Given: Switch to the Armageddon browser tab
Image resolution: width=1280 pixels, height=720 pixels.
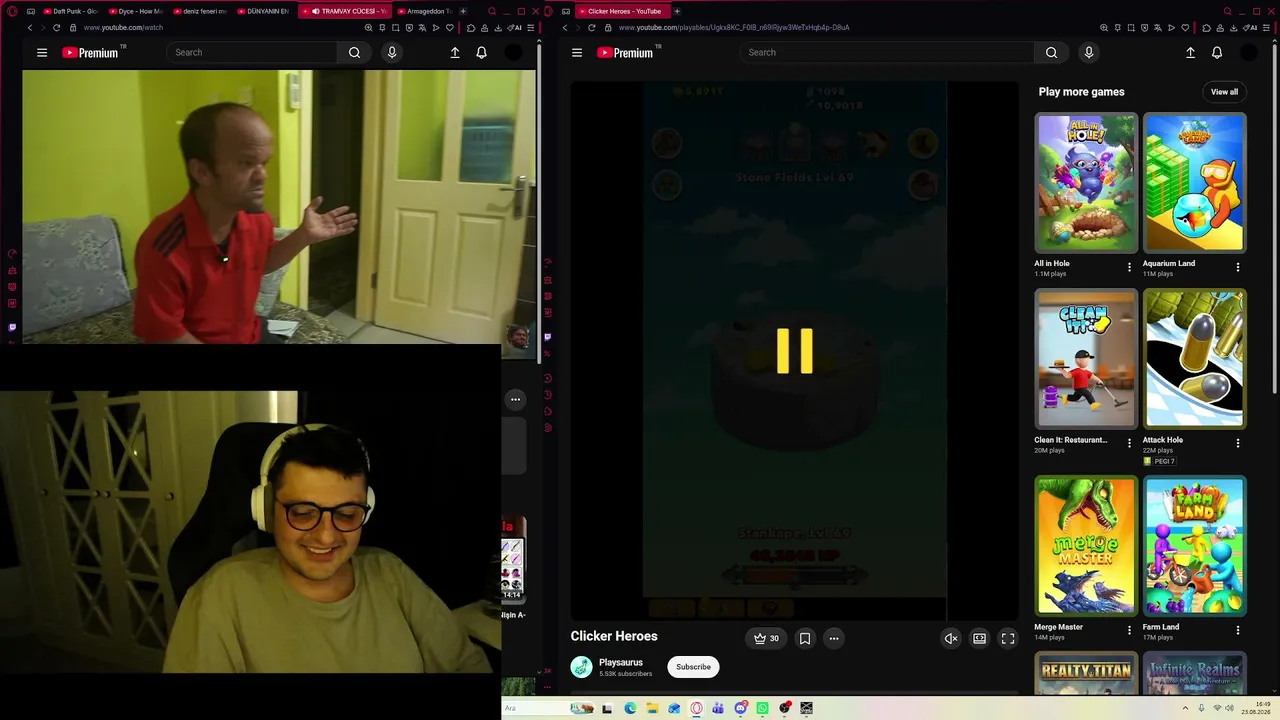Looking at the screenshot, I should pos(425,11).
